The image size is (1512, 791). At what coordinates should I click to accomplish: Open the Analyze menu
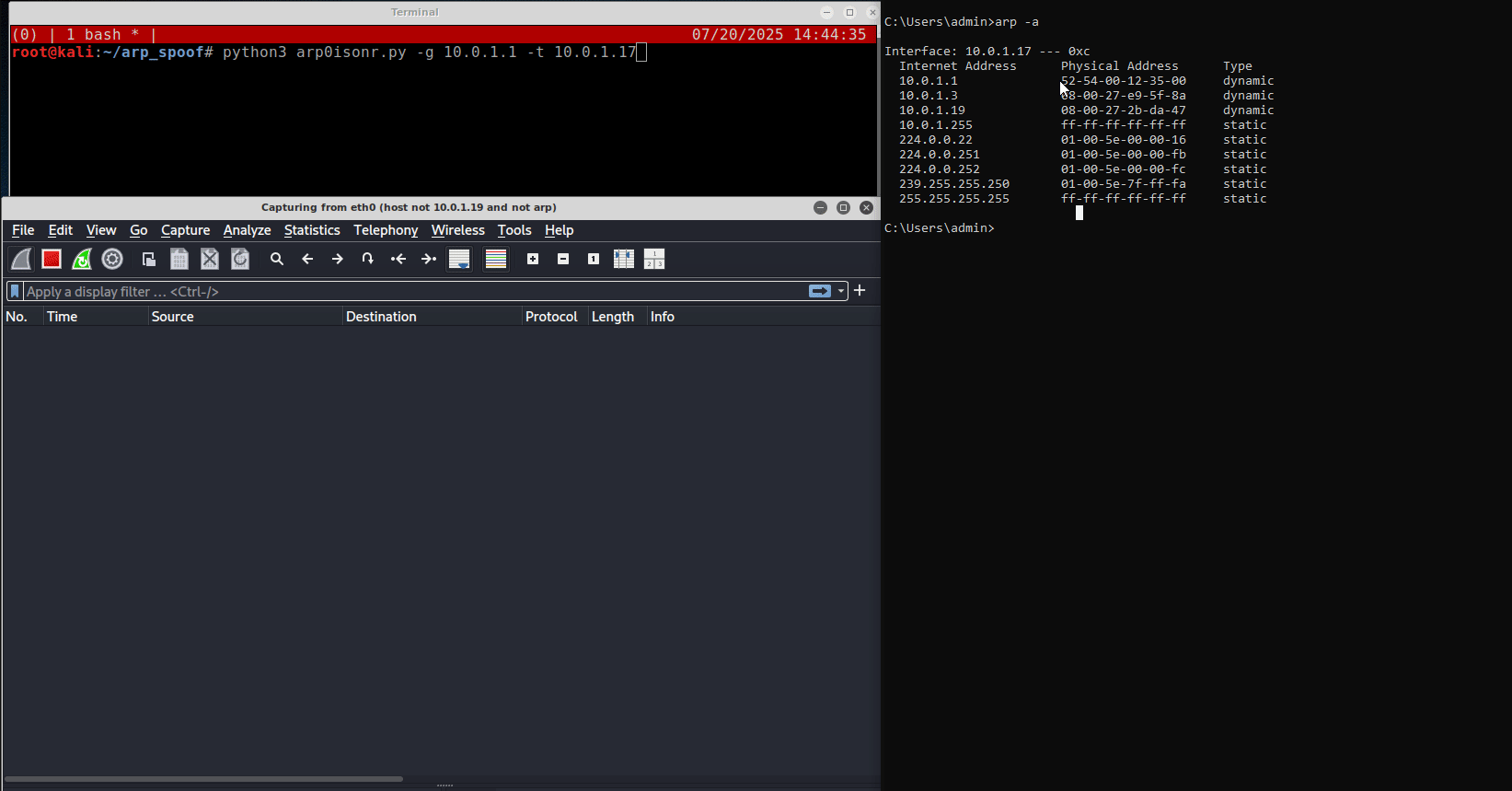click(x=247, y=230)
